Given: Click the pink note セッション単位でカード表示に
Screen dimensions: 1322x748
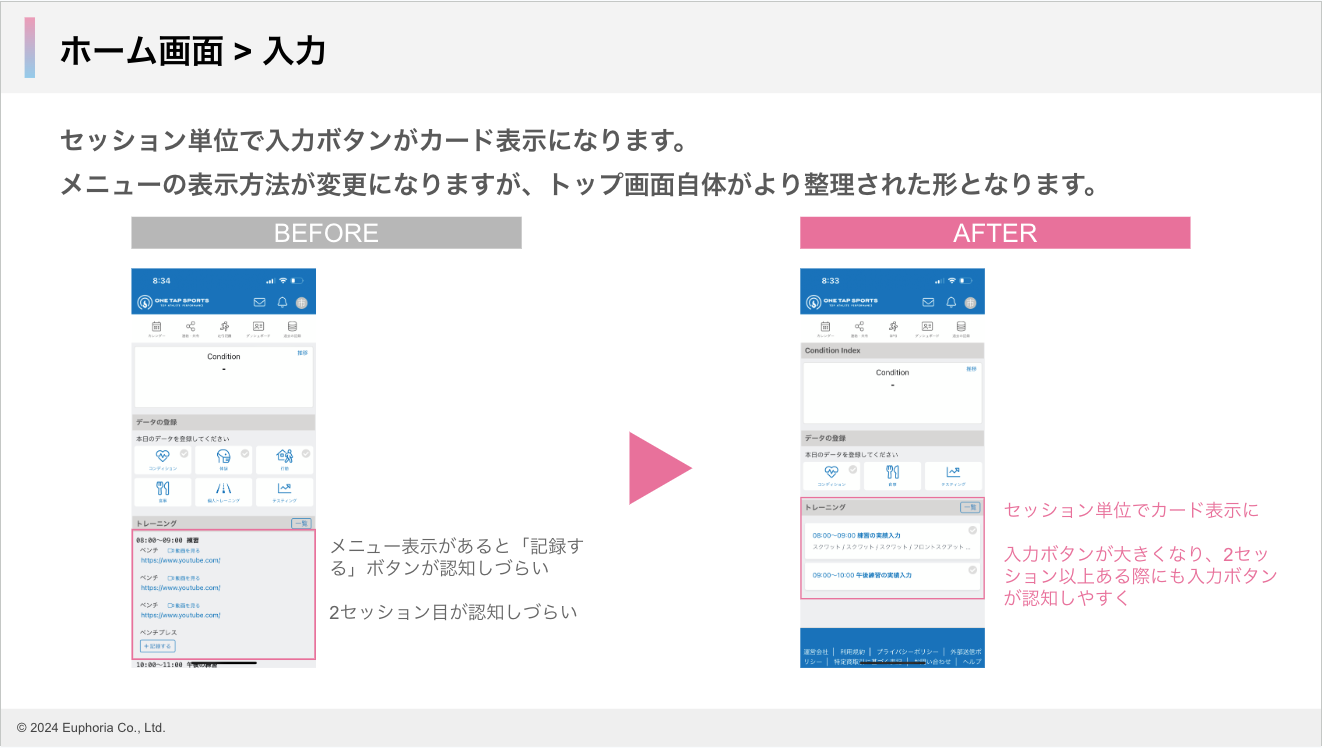Looking at the screenshot, I should [x=1131, y=510].
